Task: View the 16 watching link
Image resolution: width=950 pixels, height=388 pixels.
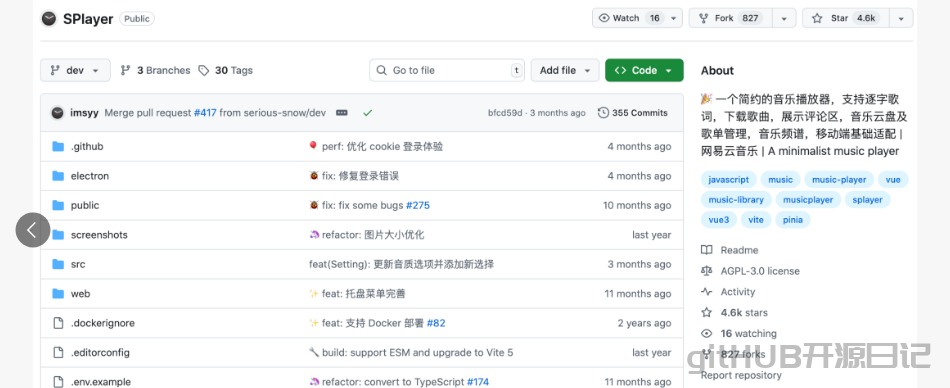Action: [x=748, y=333]
